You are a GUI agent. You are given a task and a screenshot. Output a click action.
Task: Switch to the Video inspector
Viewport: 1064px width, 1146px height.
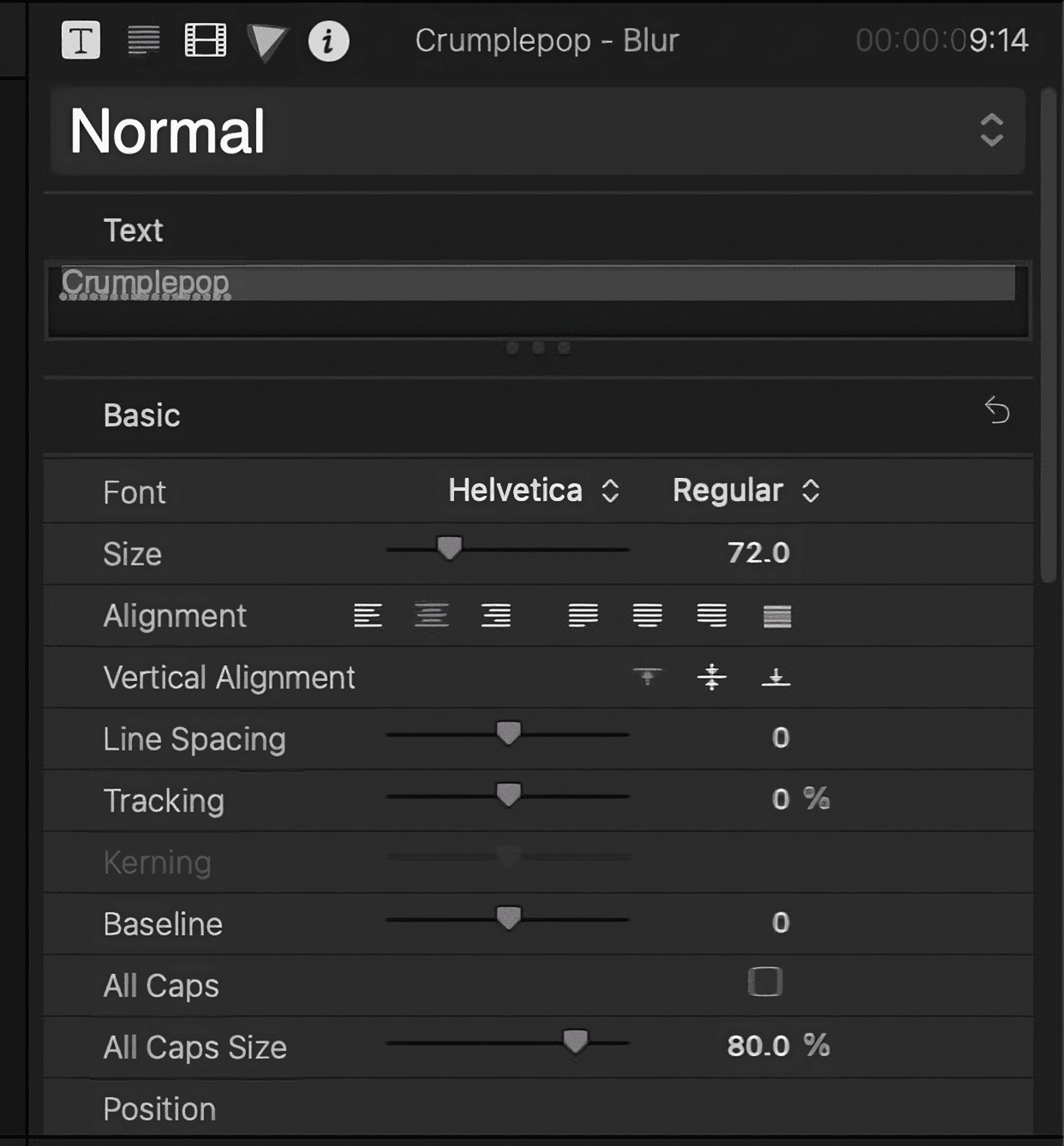click(205, 40)
